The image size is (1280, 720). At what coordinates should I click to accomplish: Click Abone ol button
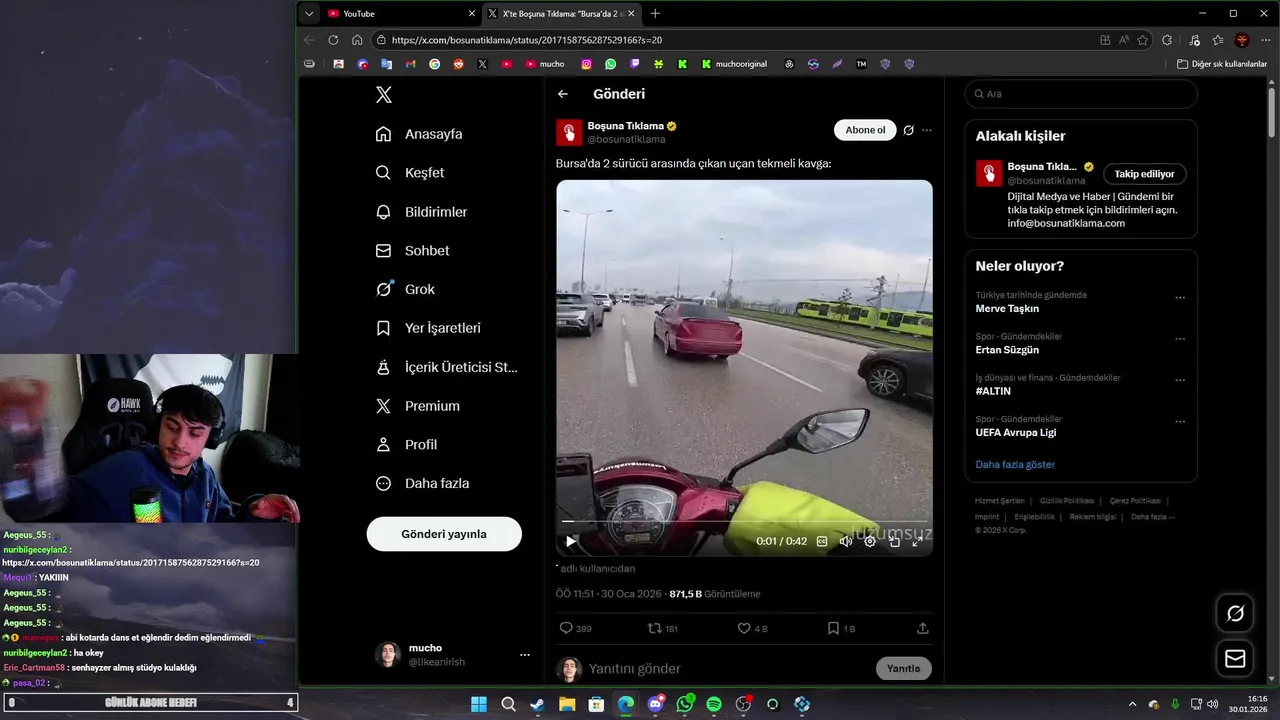pyautogui.click(x=865, y=130)
